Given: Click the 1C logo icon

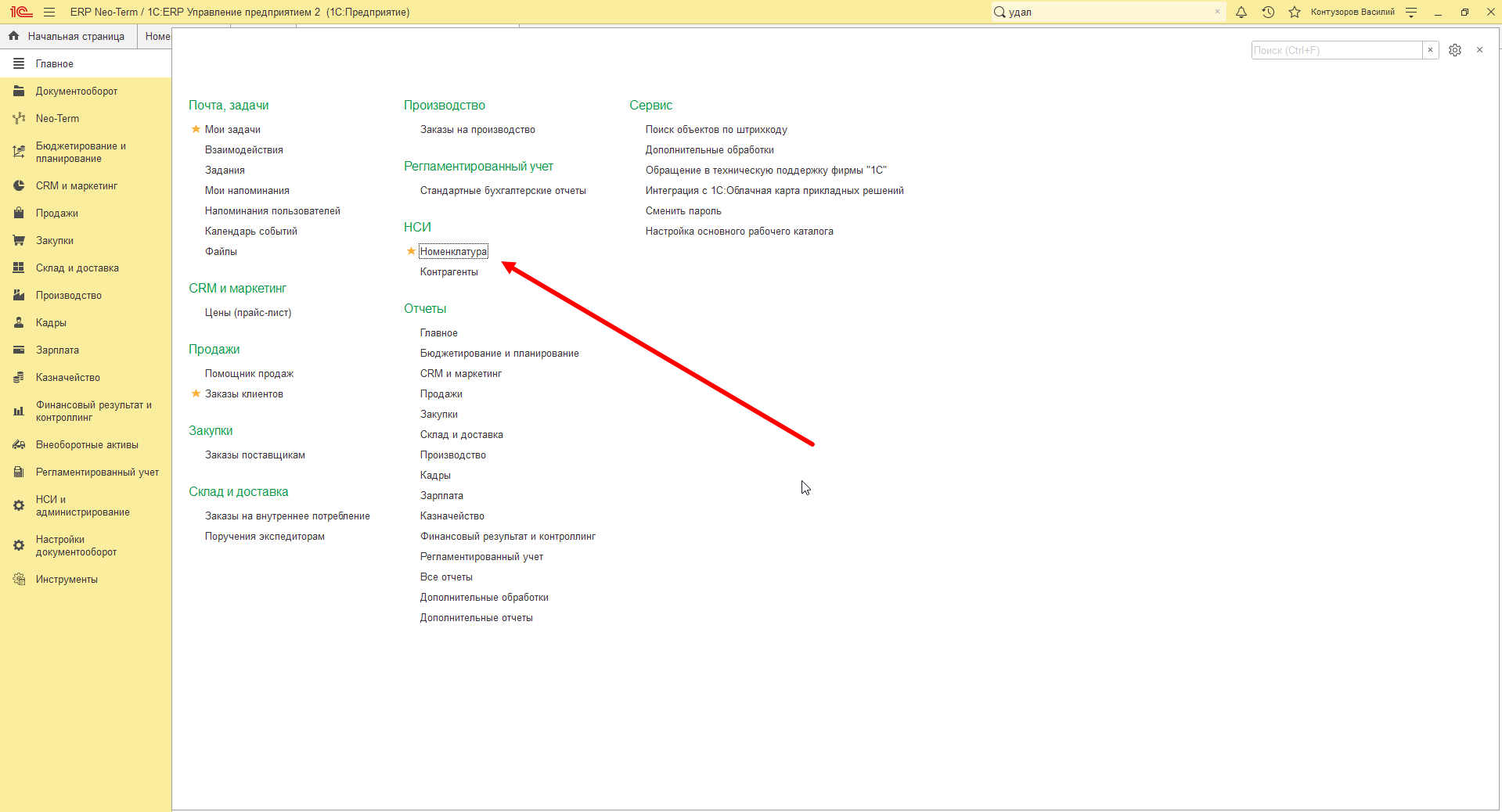Looking at the screenshot, I should pos(21,12).
